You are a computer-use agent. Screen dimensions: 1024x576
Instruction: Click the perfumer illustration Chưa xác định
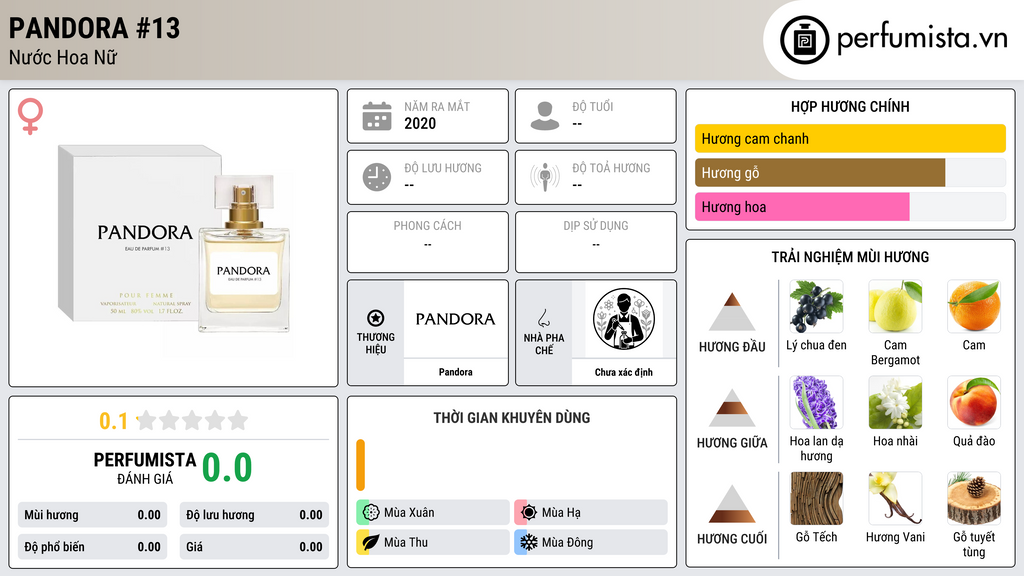pos(624,319)
